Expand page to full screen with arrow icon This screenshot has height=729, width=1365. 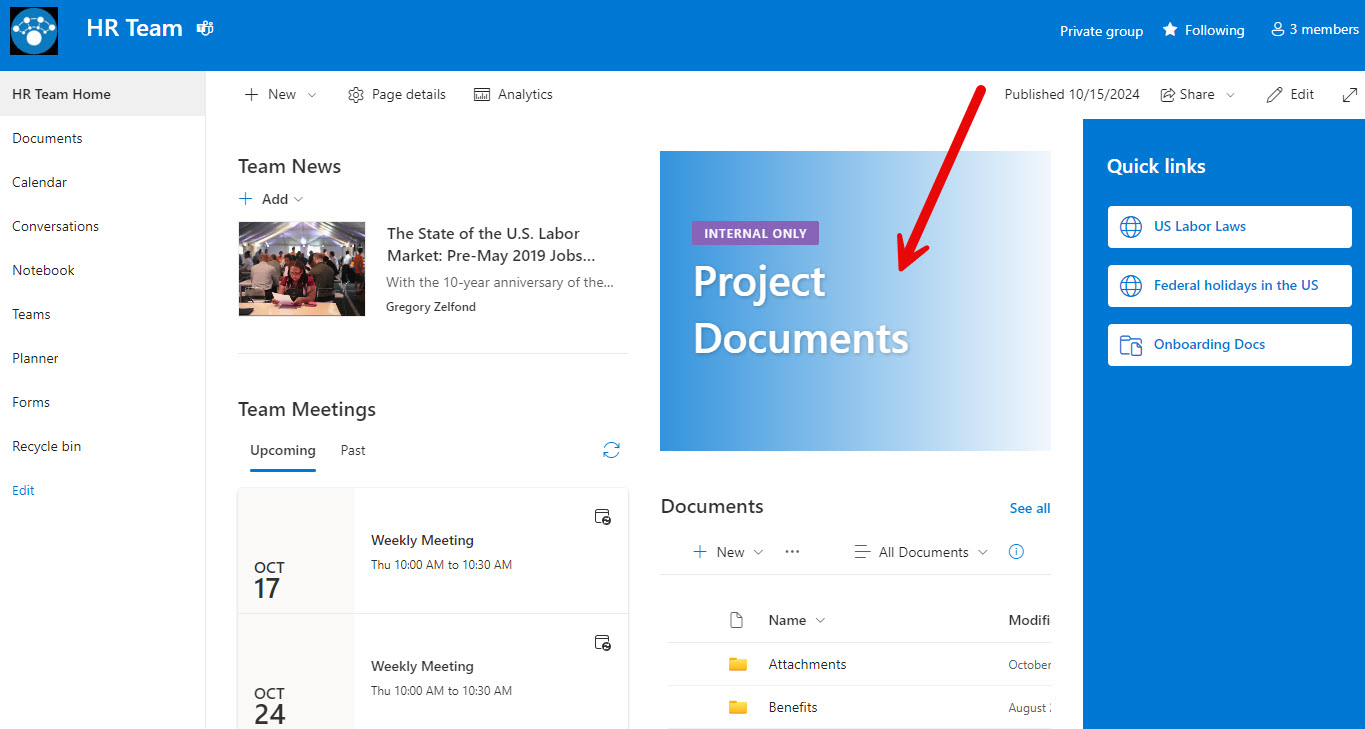[1350, 95]
